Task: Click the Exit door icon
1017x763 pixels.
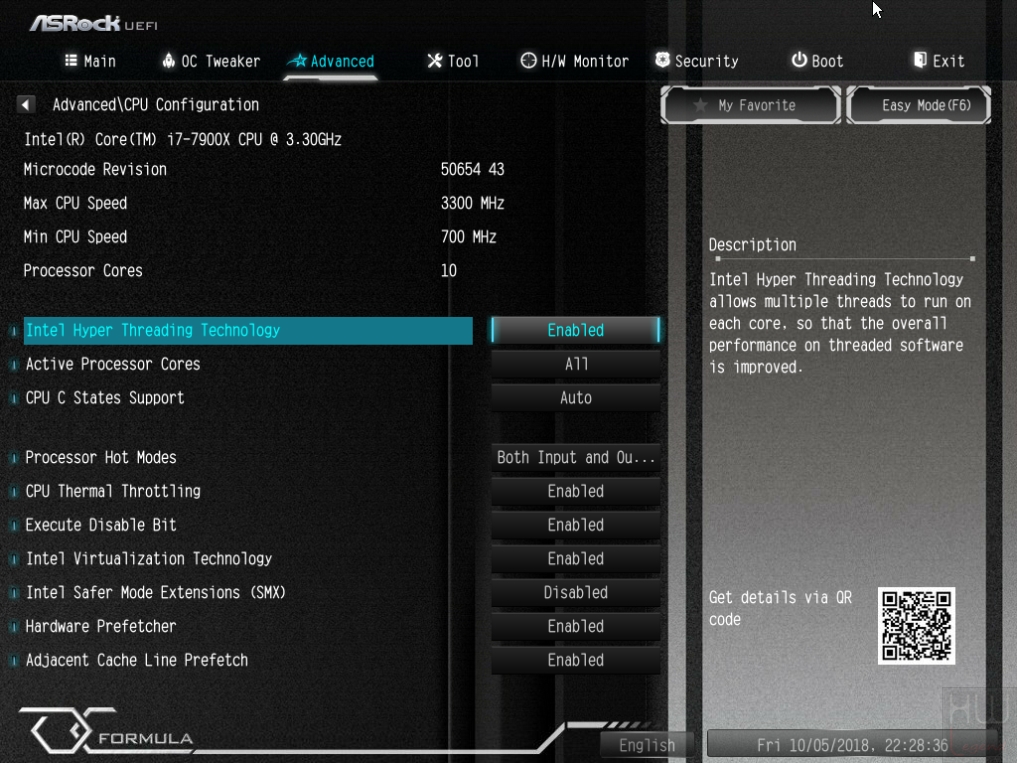Action: [x=920, y=60]
